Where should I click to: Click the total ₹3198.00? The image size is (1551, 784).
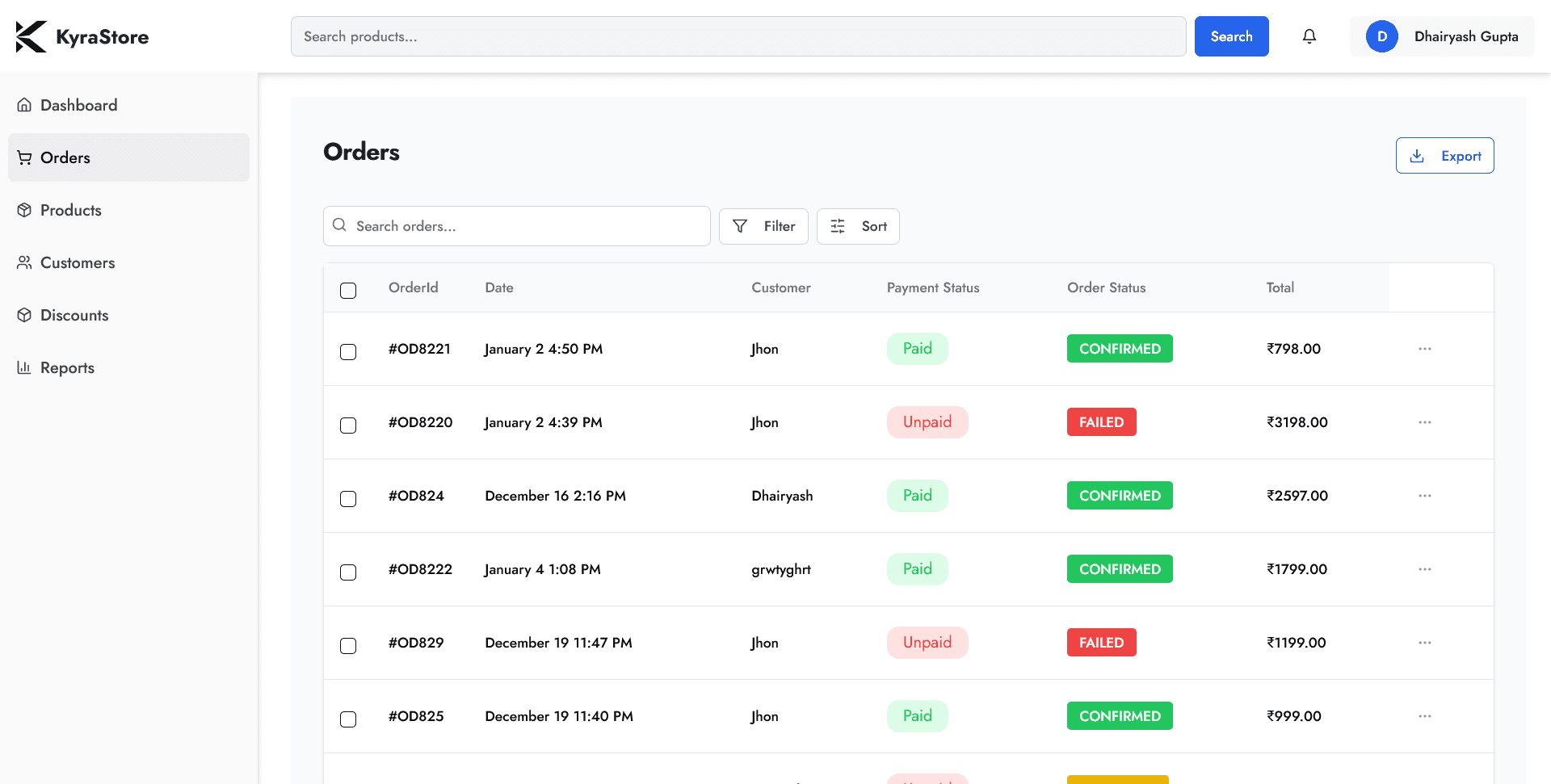point(1297,422)
